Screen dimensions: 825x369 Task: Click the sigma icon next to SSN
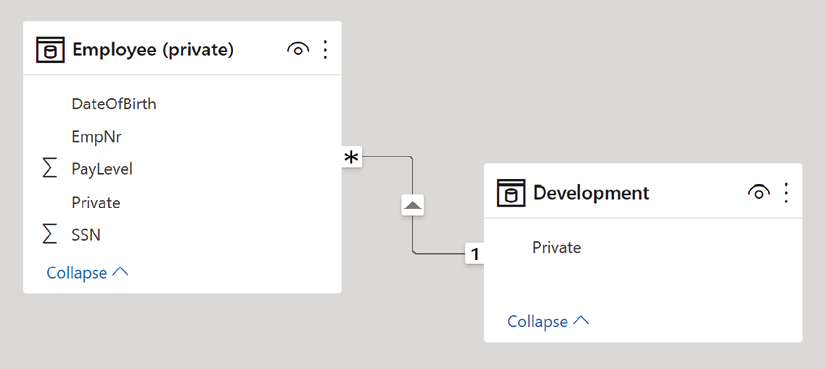49,234
